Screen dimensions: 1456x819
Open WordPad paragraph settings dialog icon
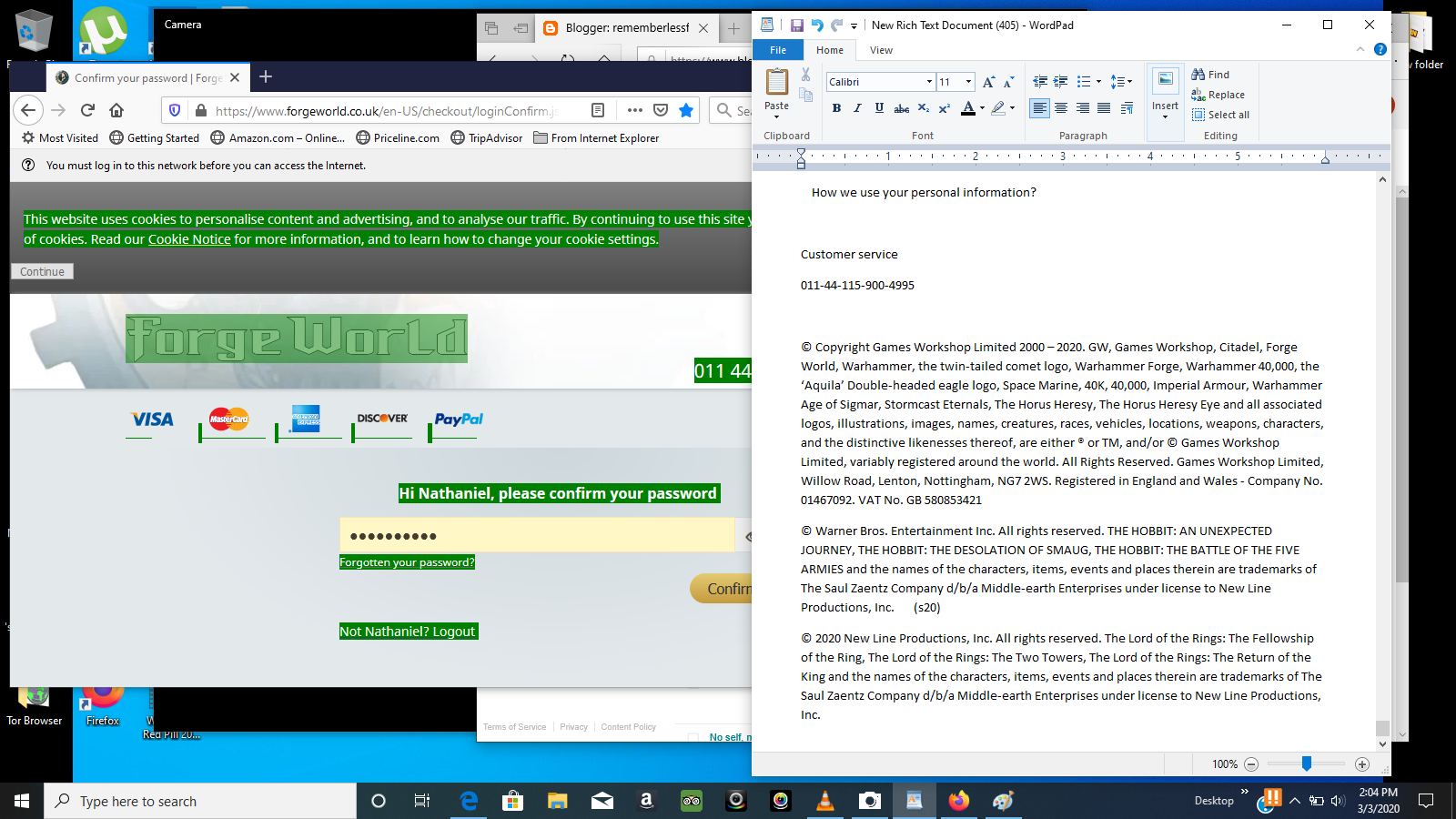1127,108
